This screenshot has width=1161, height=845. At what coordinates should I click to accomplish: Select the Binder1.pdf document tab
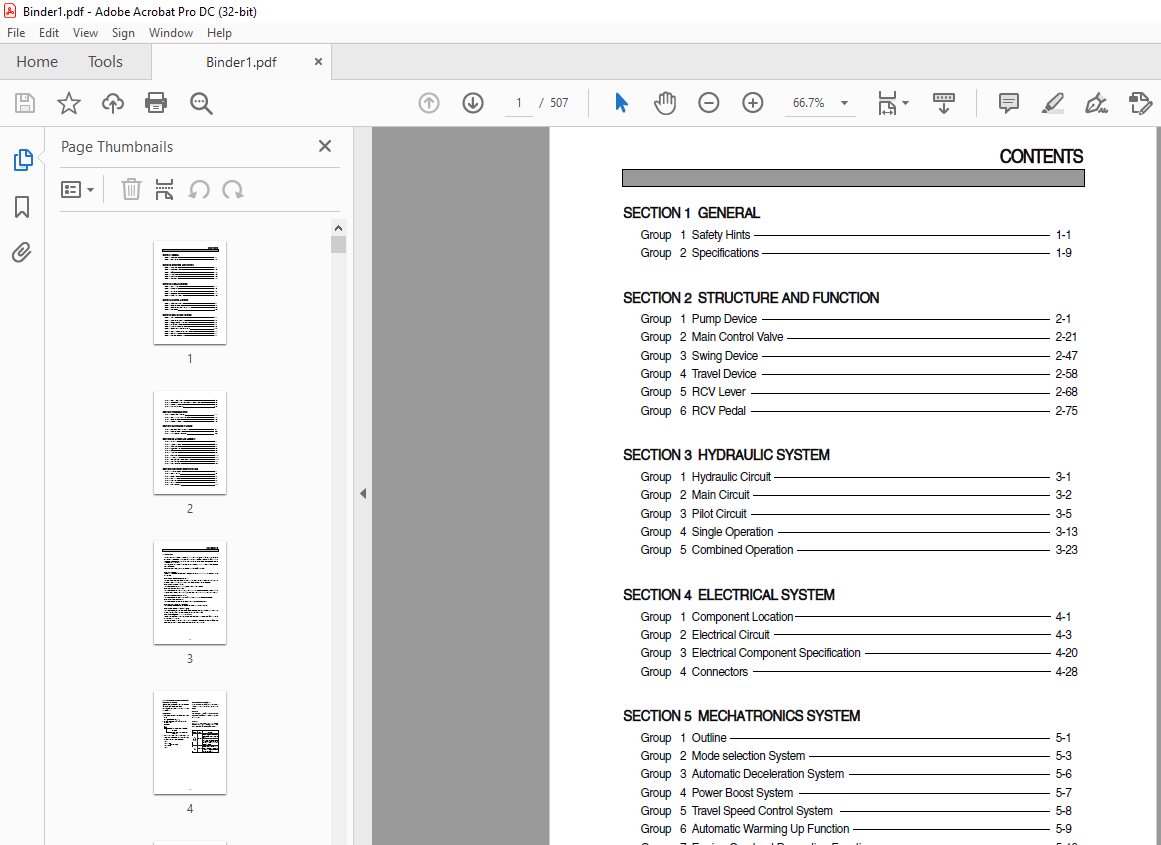coord(241,62)
